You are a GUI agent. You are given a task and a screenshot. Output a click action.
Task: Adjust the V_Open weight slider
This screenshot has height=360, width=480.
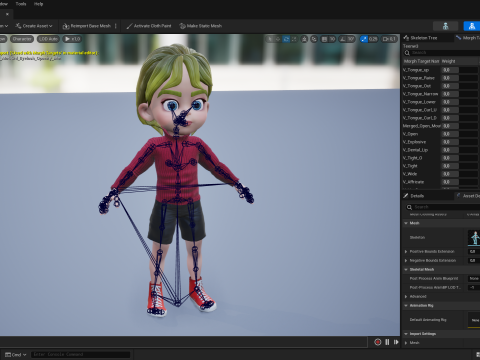tap(460, 134)
